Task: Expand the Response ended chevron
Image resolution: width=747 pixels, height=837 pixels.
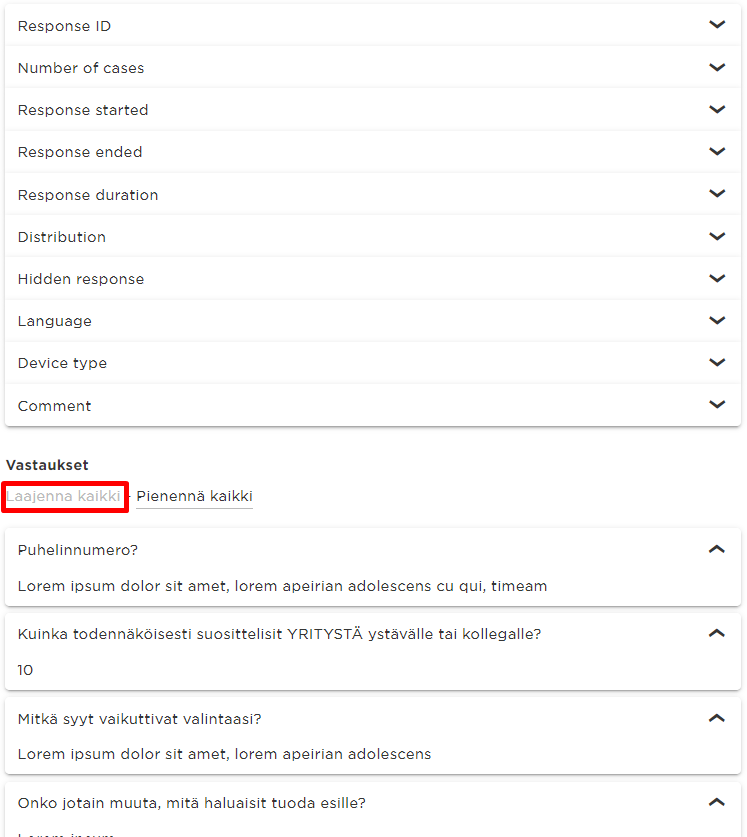Action: 717,152
